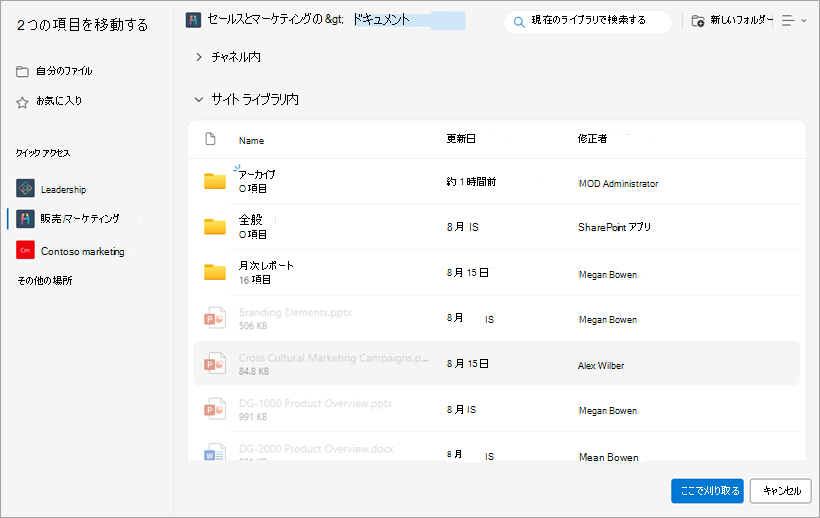Open the 全般 folder icon

(x=214, y=226)
